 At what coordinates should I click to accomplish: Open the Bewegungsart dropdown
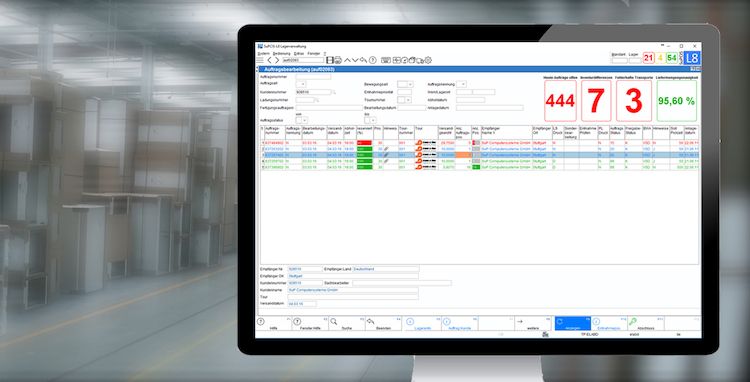click(405, 84)
